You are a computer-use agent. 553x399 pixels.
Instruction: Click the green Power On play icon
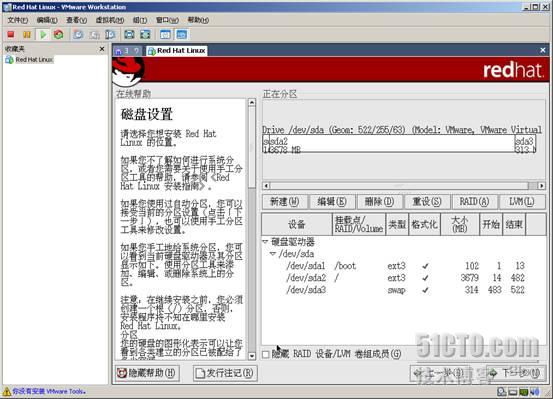[43, 34]
